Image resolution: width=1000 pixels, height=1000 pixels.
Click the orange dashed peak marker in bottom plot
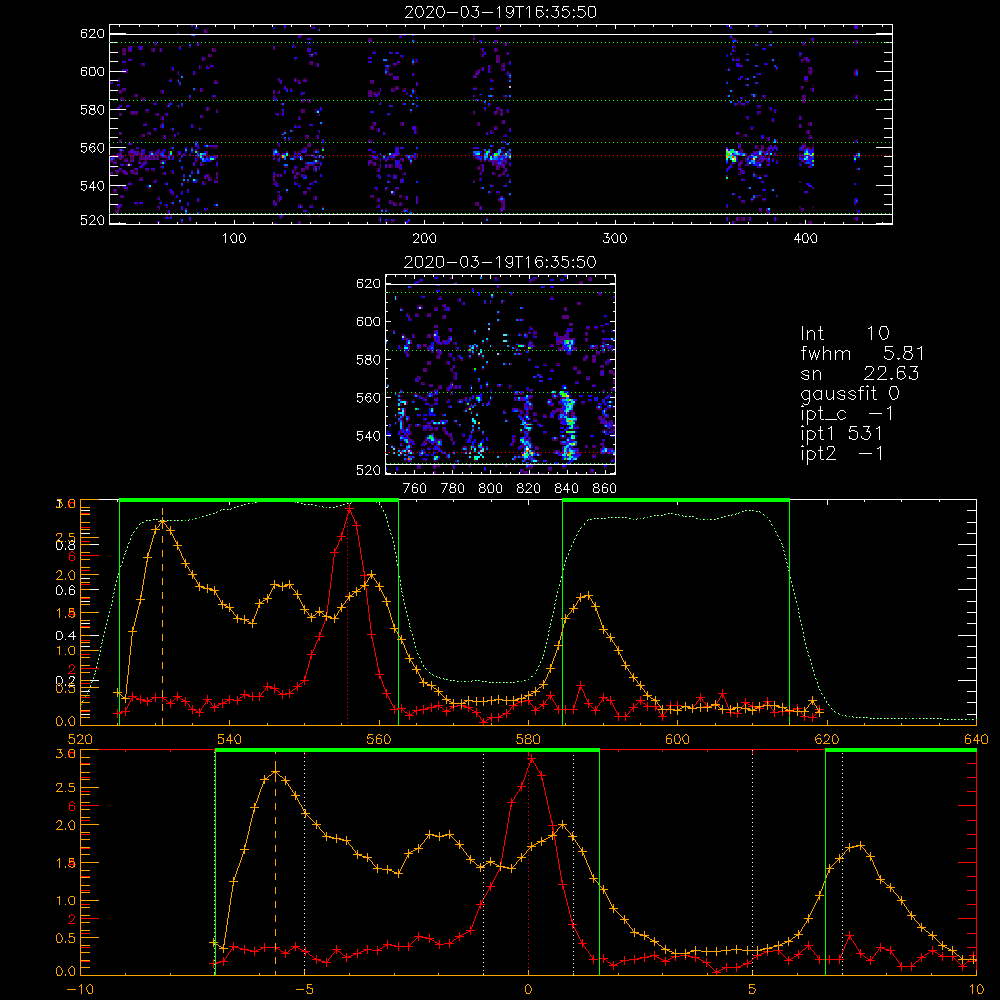[276, 867]
